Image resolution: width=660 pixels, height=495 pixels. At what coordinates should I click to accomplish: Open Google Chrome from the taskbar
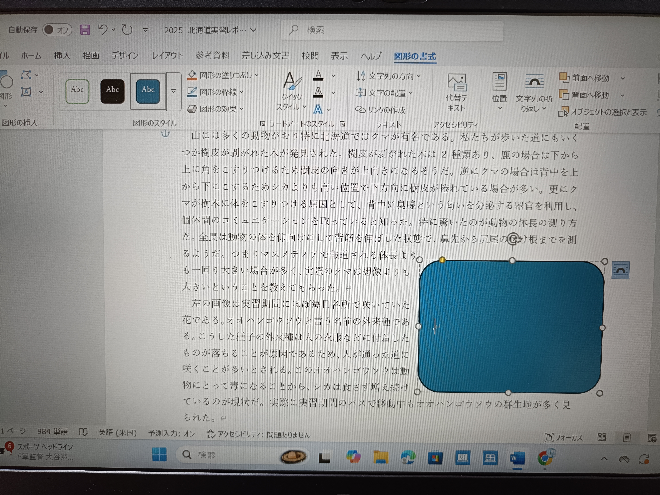click(546, 458)
